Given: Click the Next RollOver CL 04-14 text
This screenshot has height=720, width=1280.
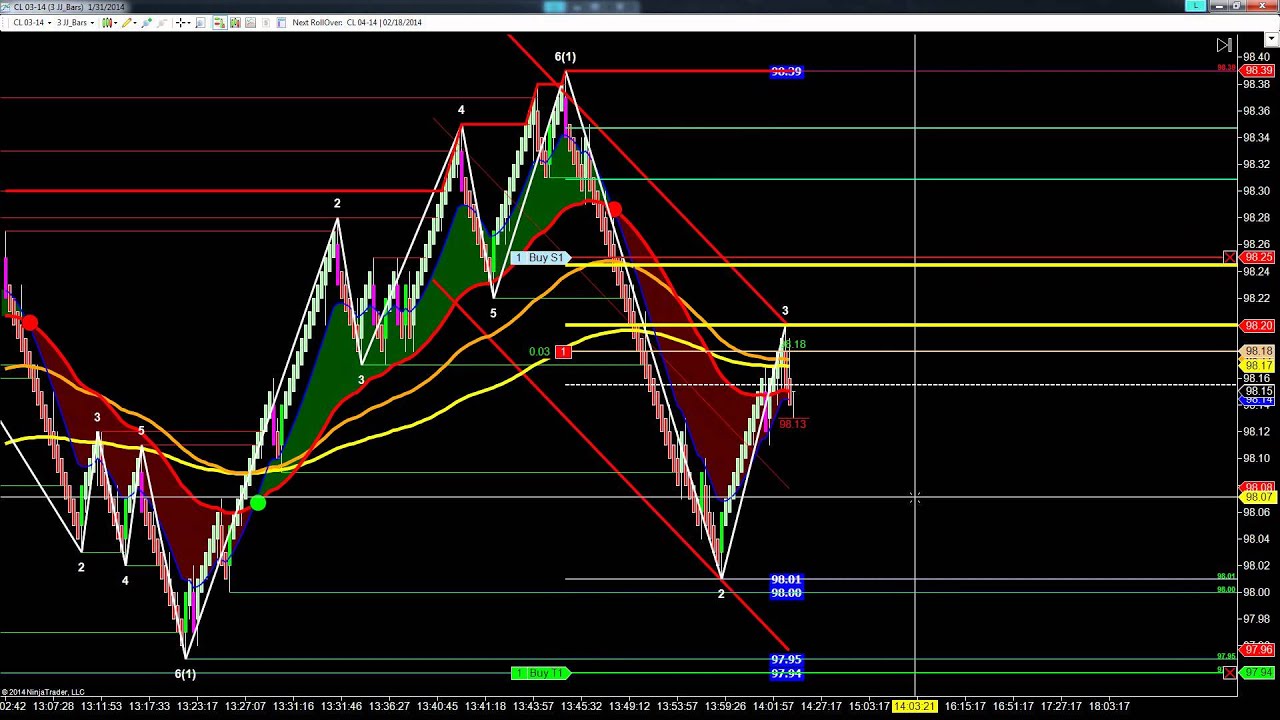Looking at the screenshot, I should (357, 22).
